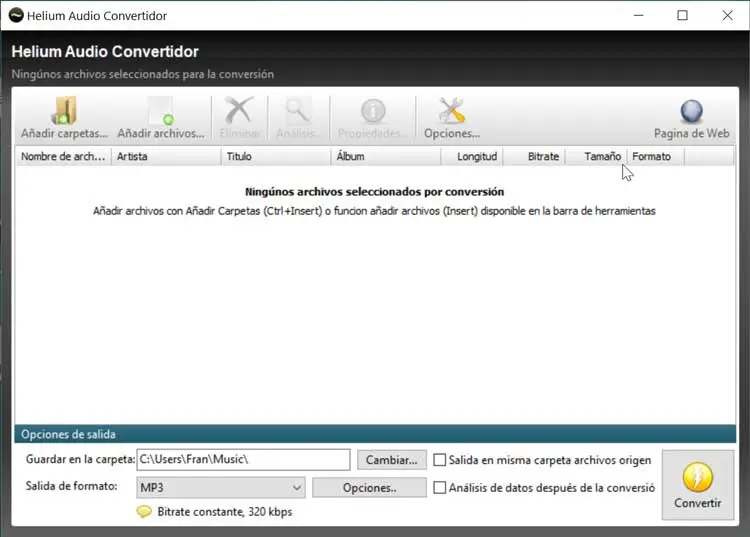Viewport: 750px width, 537px height.
Task: Click the Helium app icon in title bar
Action: [x=16, y=15]
